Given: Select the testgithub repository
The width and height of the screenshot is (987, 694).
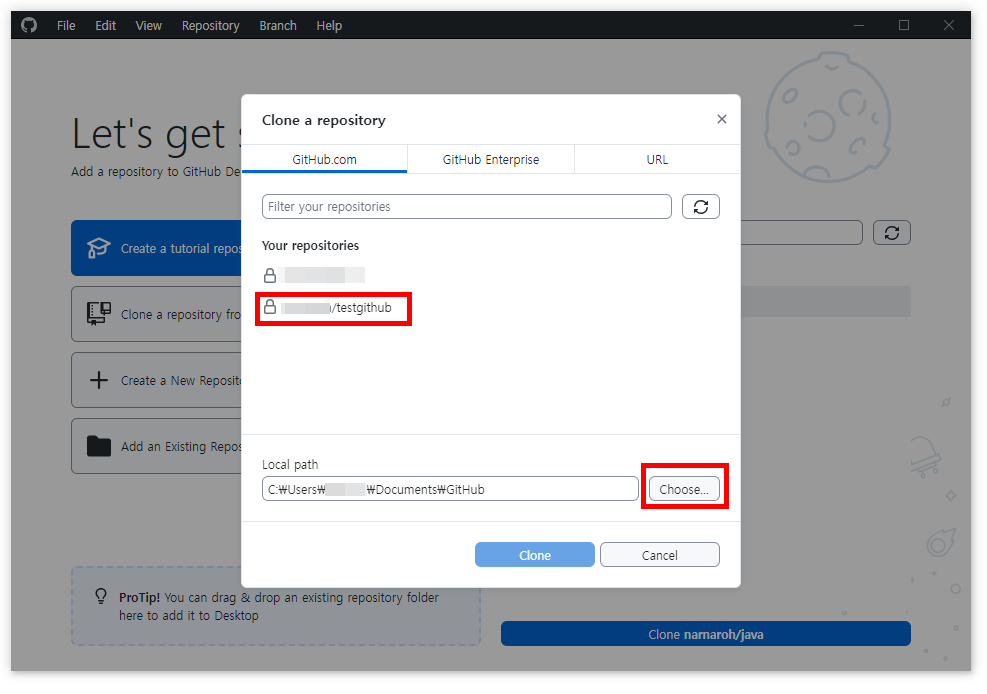Looking at the screenshot, I should coord(334,308).
